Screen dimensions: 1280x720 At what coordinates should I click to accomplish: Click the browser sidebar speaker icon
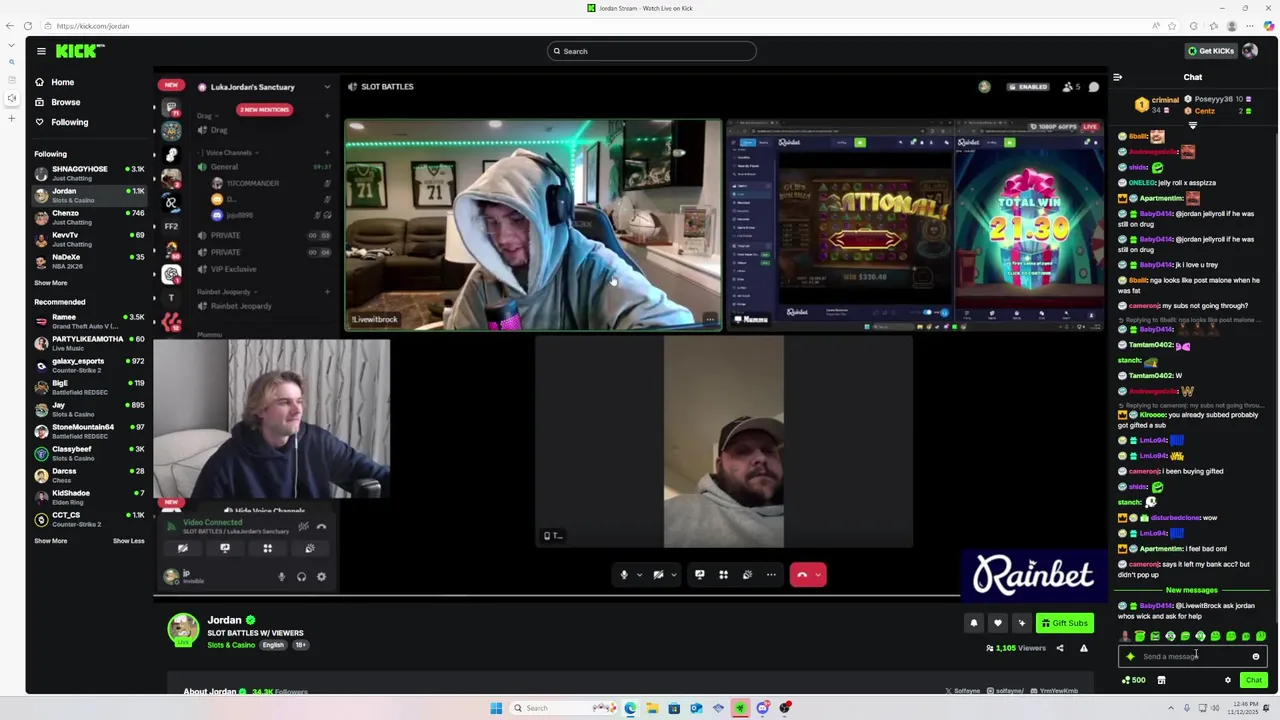[11, 98]
